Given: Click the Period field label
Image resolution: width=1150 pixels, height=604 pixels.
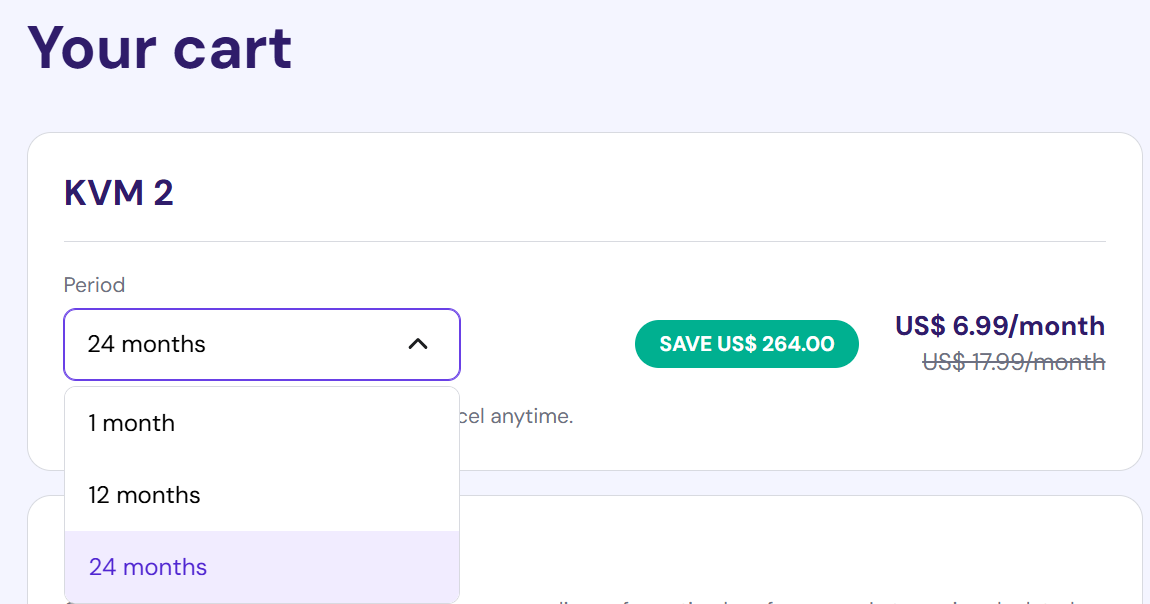Looking at the screenshot, I should (94, 285).
